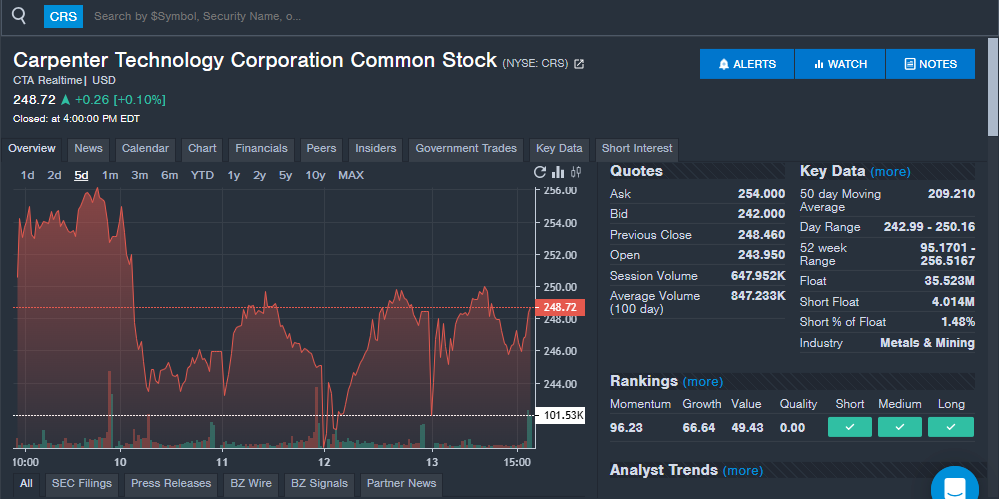Click the Key Data (more) link
This screenshot has width=999, height=499.
pyautogui.click(x=890, y=171)
